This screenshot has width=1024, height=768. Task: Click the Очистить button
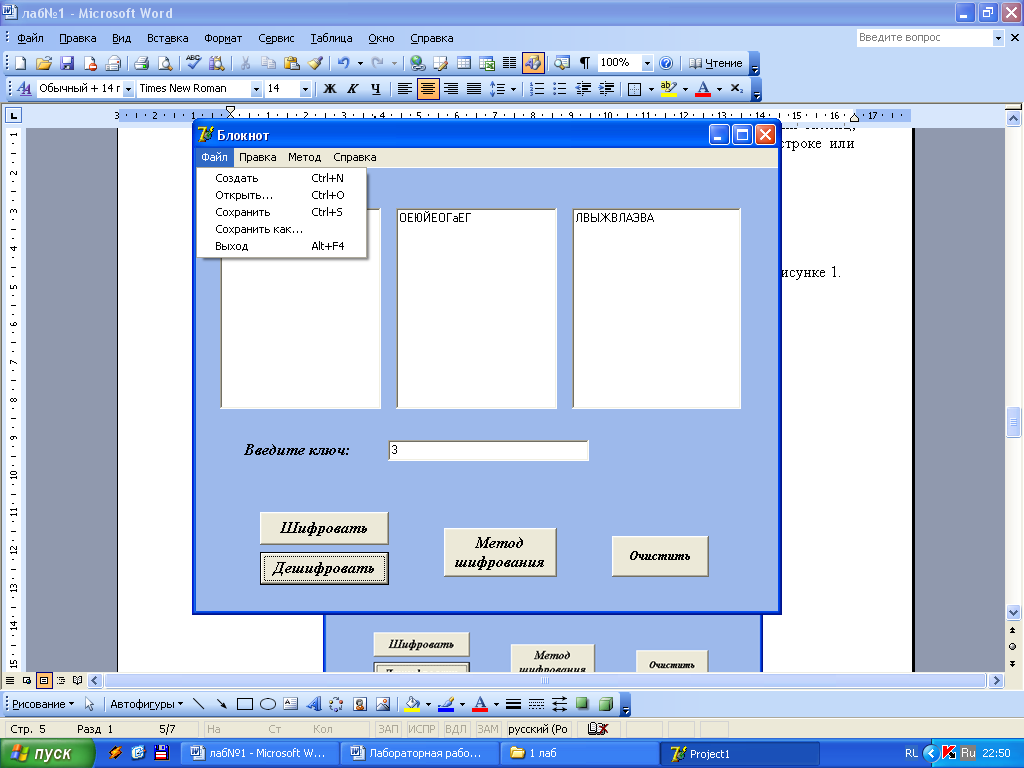pyautogui.click(x=660, y=556)
